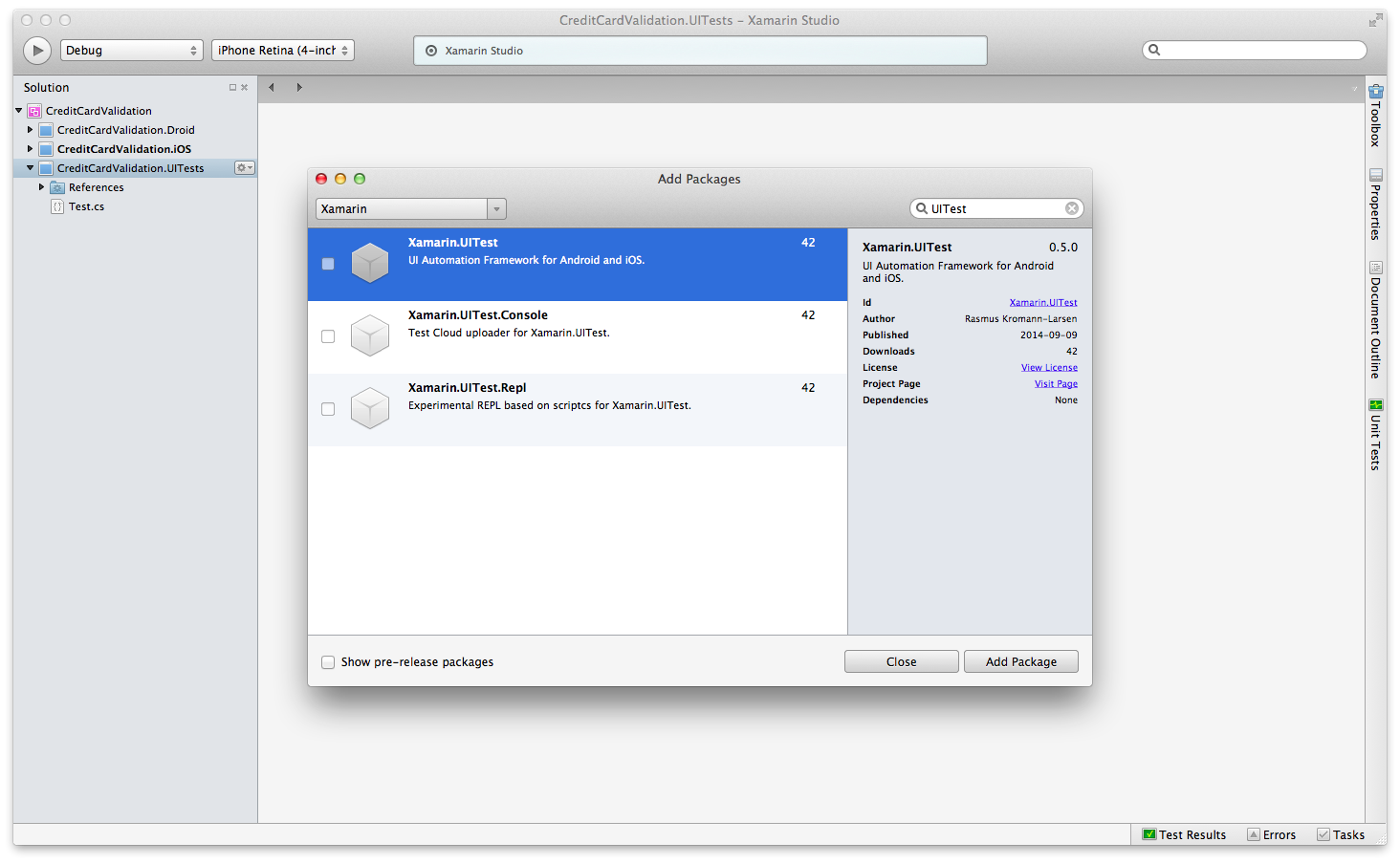
Task: Navigate forward with the right arrow
Action: (299, 88)
